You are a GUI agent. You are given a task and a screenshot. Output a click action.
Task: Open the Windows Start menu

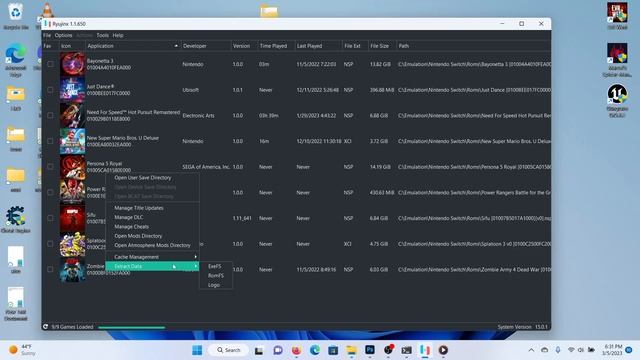tap(197, 350)
